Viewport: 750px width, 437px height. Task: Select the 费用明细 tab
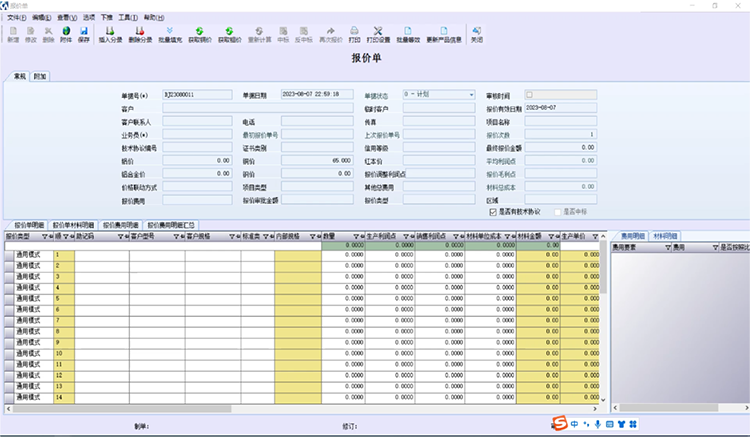pos(632,236)
